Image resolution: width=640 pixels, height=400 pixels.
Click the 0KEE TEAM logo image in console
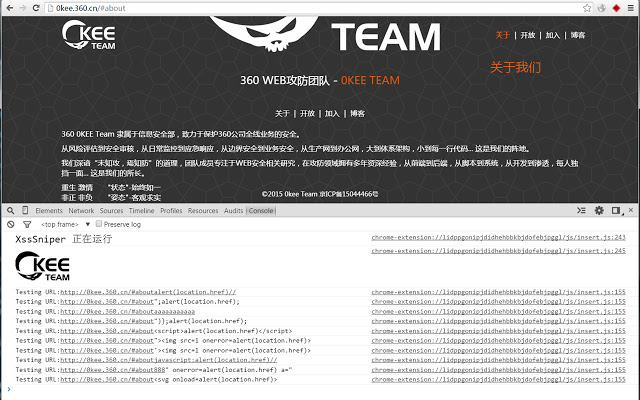[x=42, y=266]
